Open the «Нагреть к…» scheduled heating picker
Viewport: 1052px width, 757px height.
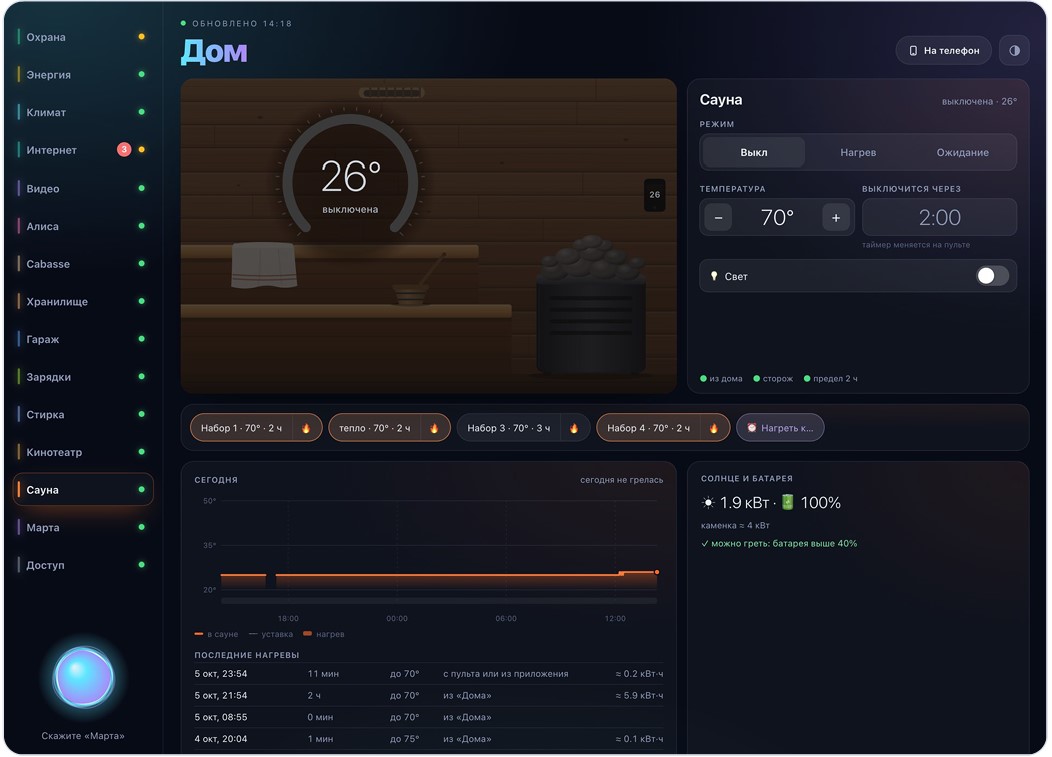coord(780,428)
